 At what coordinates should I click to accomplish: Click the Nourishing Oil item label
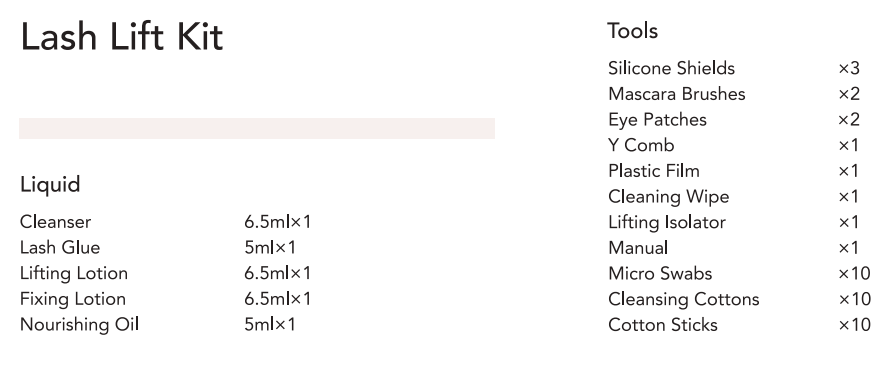pyautogui.click(x=79, y=325)
